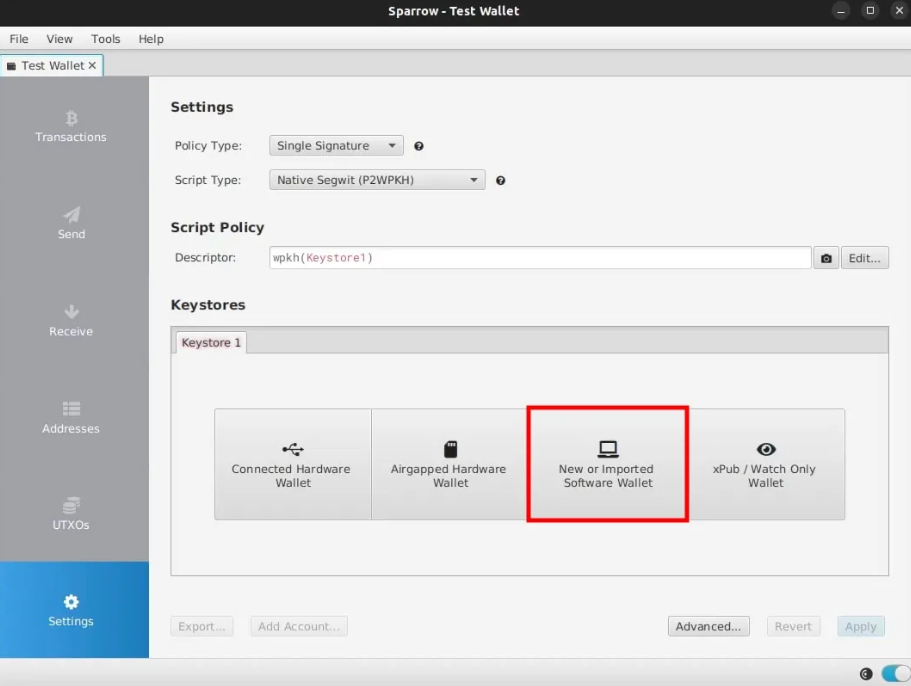Viewport: 911px width, 686px height.
Task: Click the Policy Type help icon
Action: (418, 146)
